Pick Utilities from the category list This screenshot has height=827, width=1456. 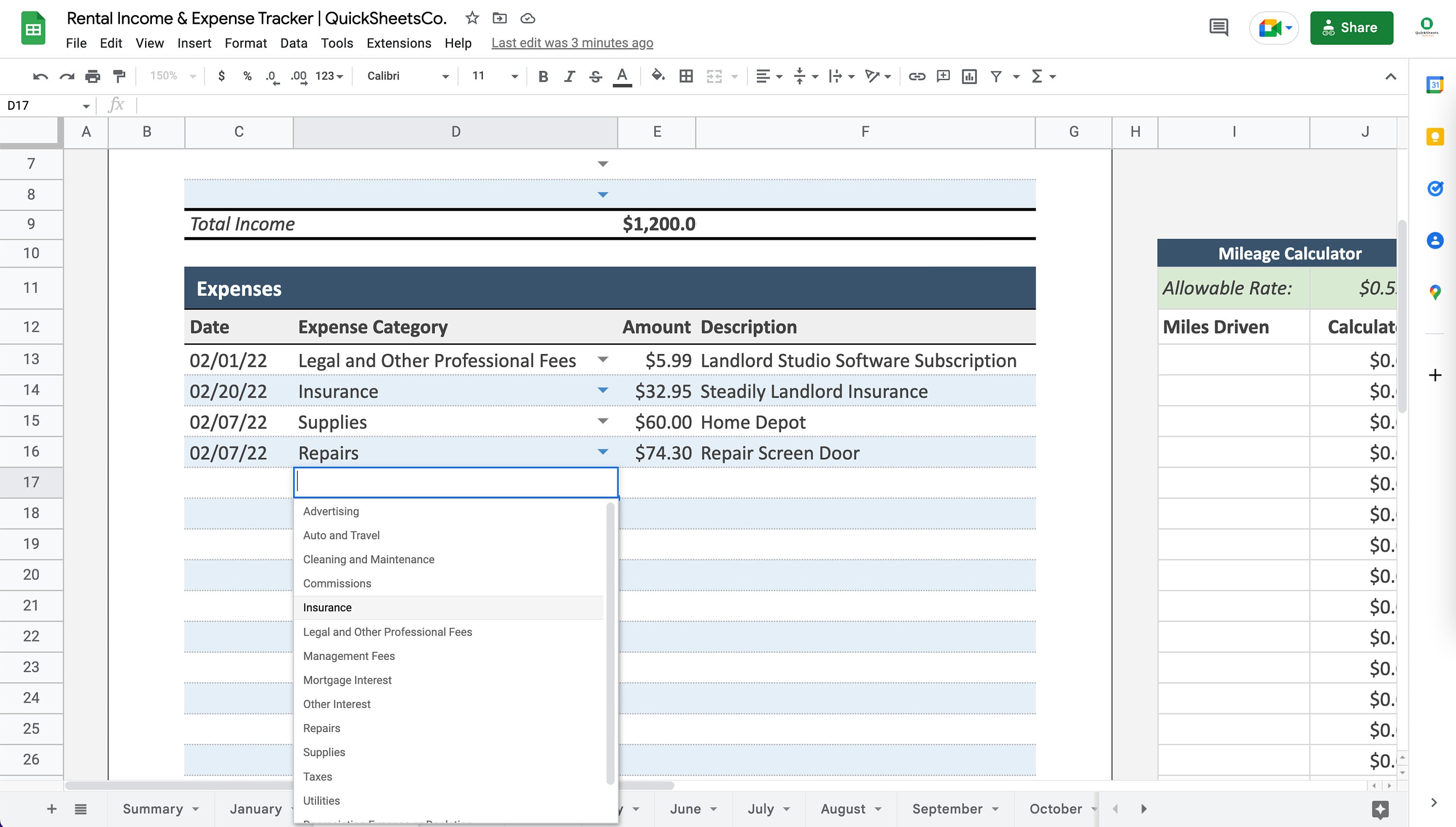[449, 800]
